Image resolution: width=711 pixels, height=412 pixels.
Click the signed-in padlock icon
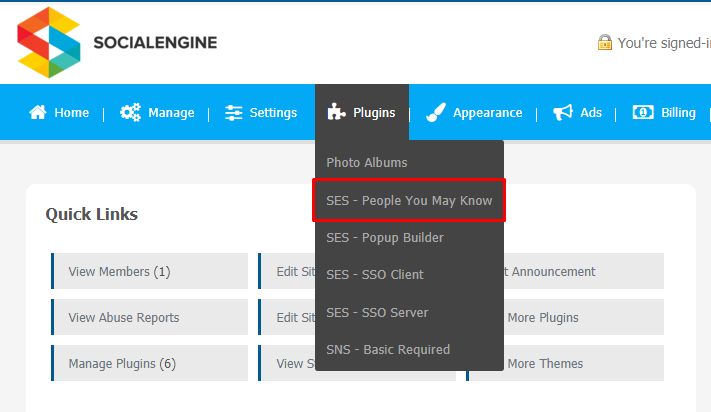coord(604,42)
